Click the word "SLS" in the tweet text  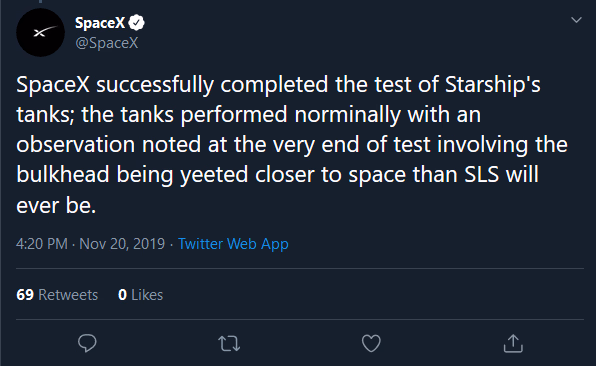point(481,174)
